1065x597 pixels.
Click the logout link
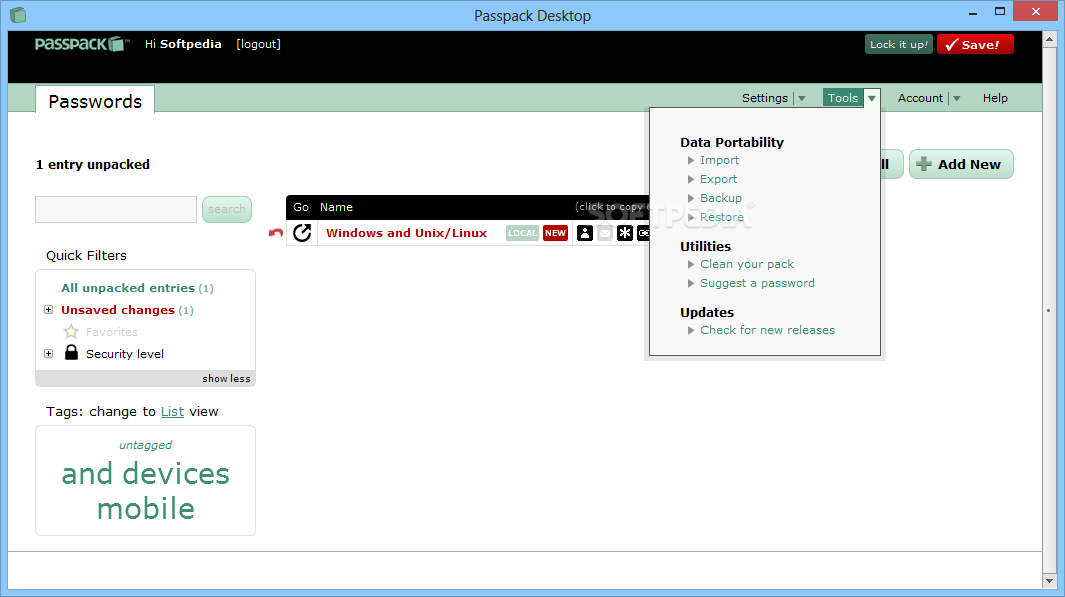point(258,44)
